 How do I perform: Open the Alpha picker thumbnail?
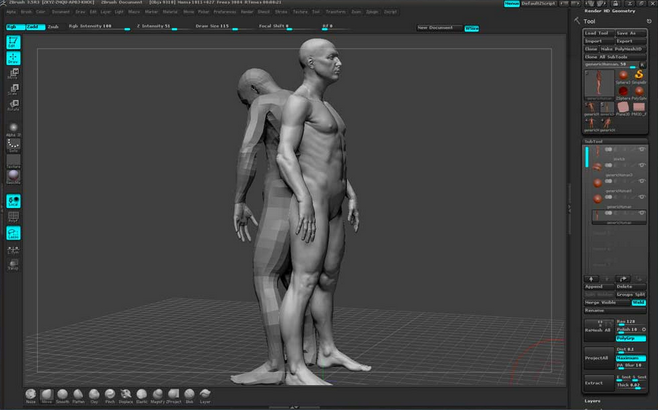pyautogui.click(x=14, y=126)
